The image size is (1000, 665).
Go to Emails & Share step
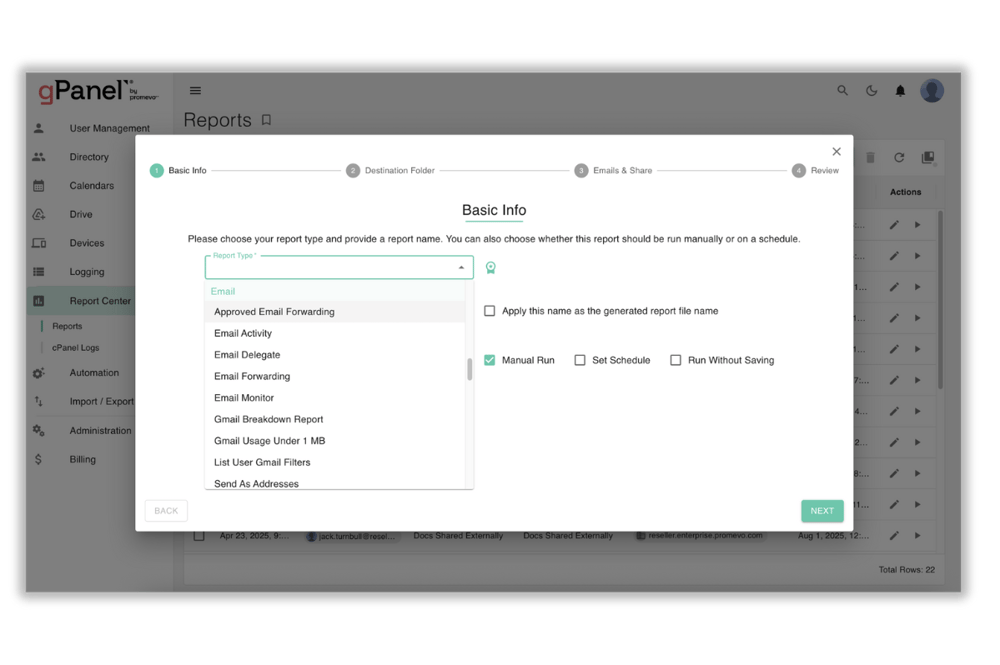(613, 170)
